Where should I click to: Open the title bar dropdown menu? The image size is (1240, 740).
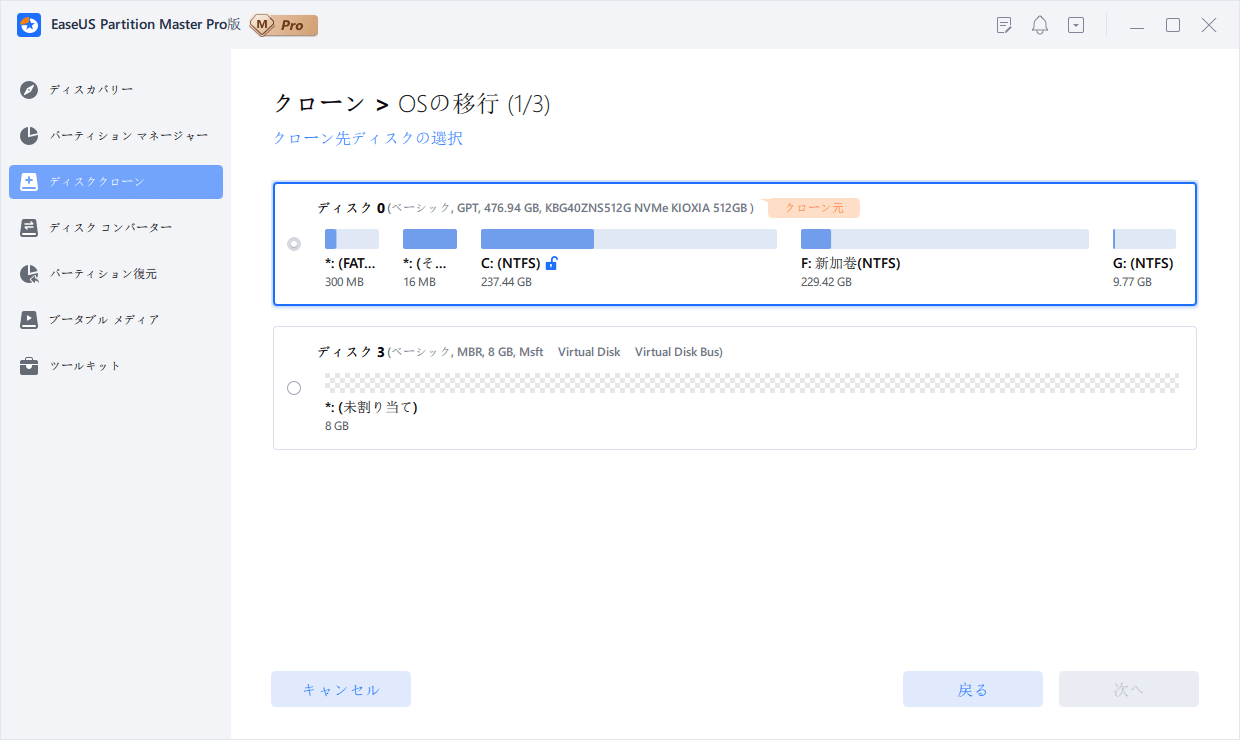(1076, 24)
